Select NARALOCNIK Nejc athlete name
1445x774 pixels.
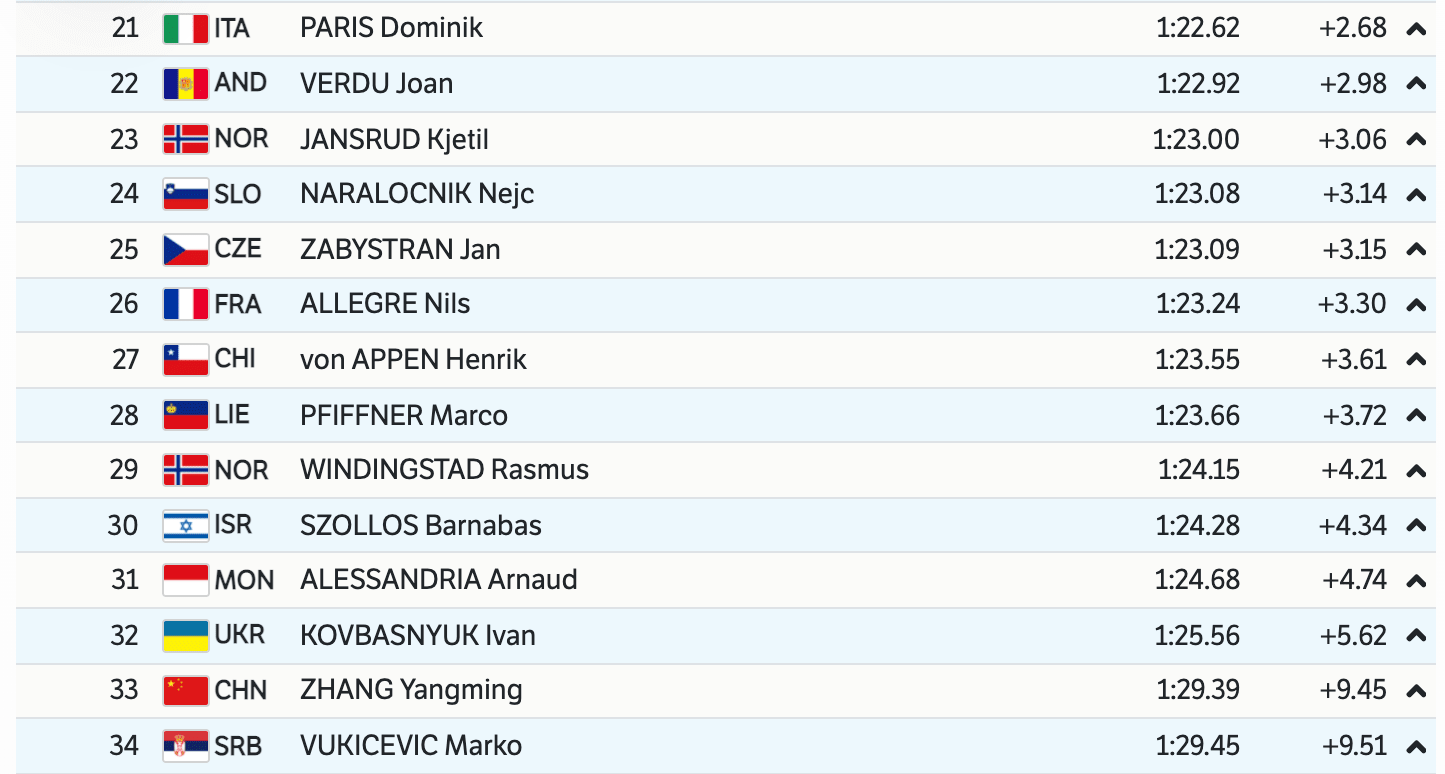(x=417, y=193)
